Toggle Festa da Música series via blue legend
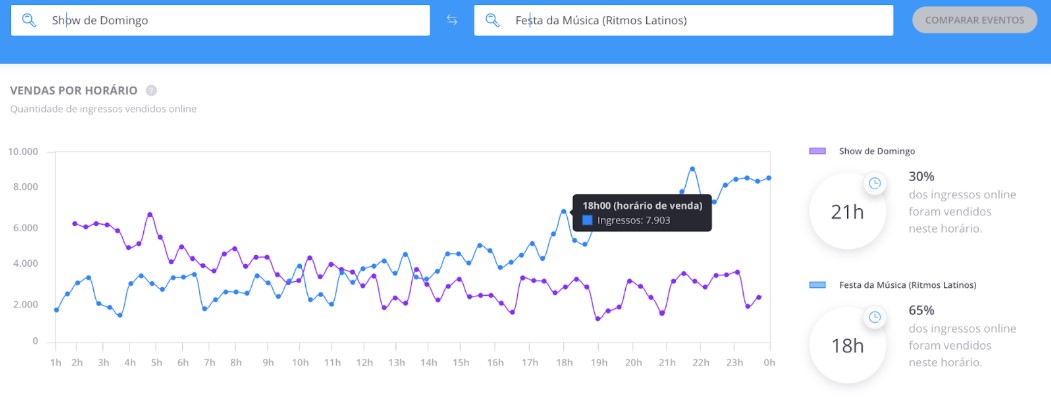The image size is (1051, 402). tap(817, 285)
